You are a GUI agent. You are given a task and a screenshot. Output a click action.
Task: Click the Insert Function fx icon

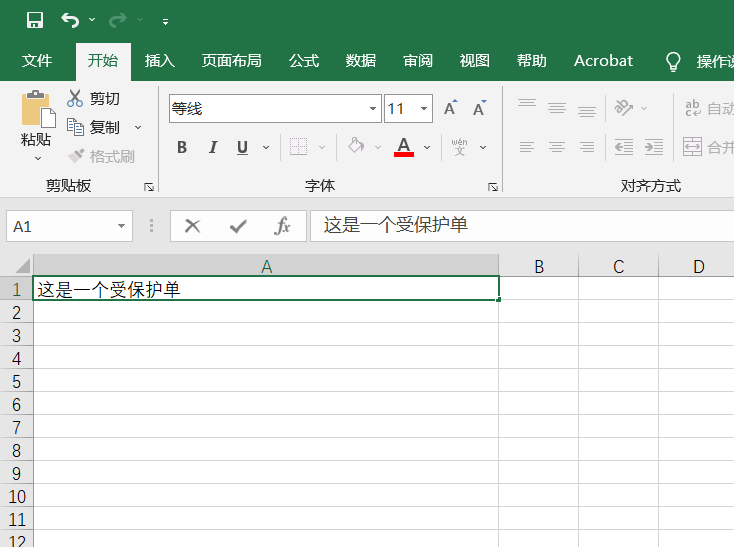[x=282, y=226]
